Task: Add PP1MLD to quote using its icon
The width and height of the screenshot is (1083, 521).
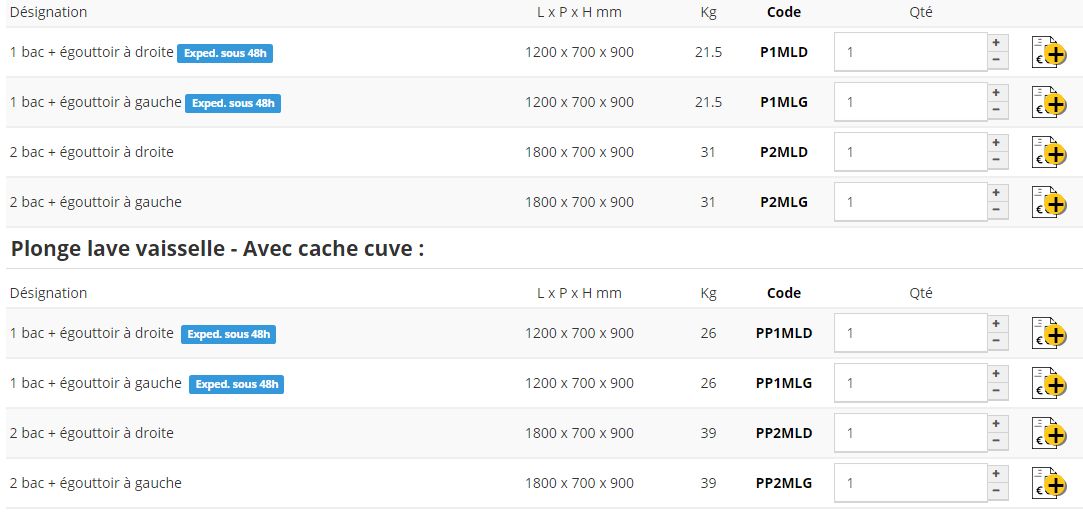Action: pos(1049,333)
